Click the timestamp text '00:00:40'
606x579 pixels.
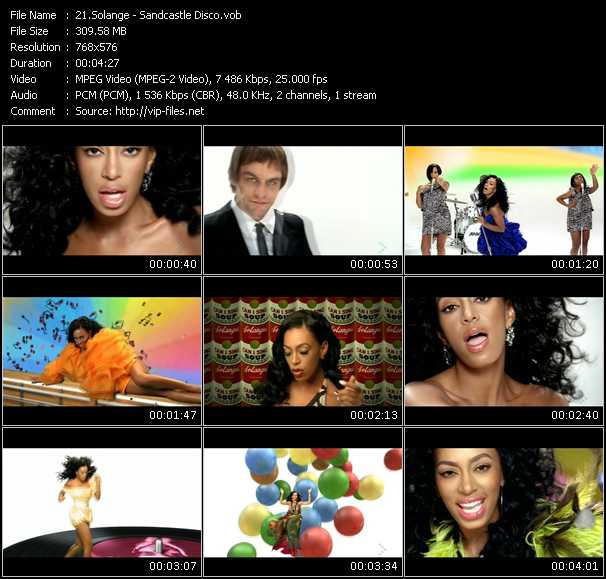point(173,264)
